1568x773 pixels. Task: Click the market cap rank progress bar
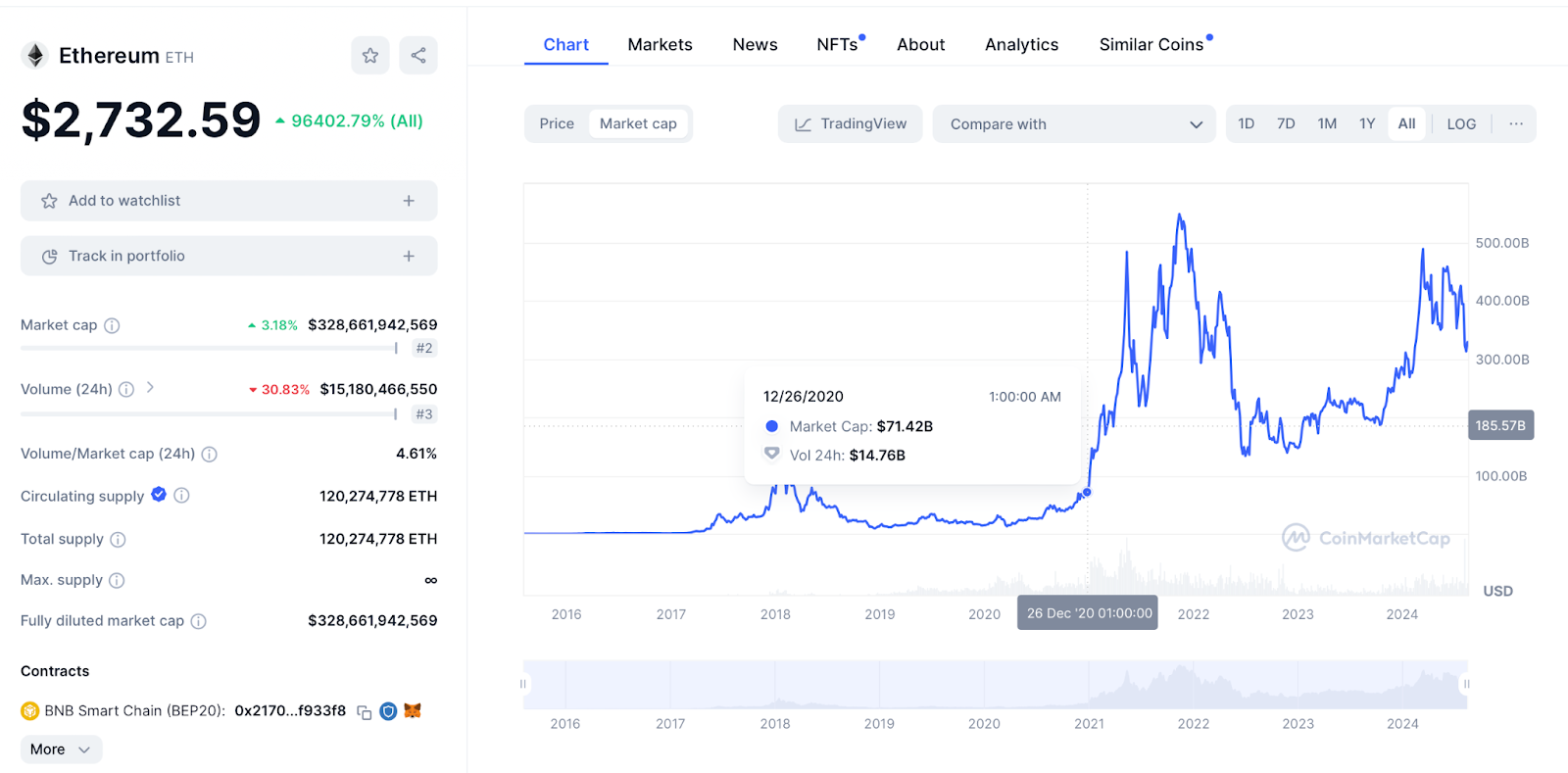pos(208,348)
